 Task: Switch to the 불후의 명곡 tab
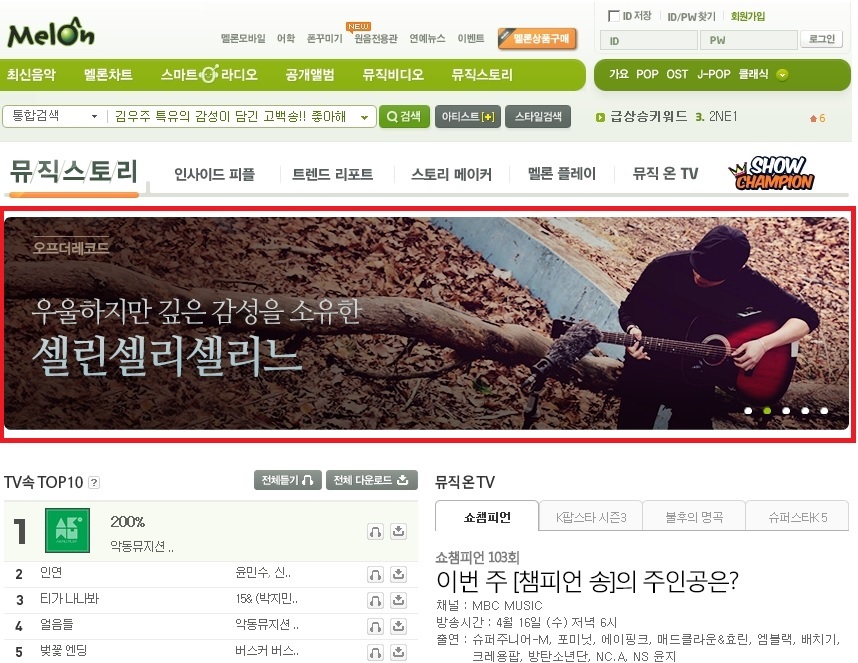click(x=694, y=517)
